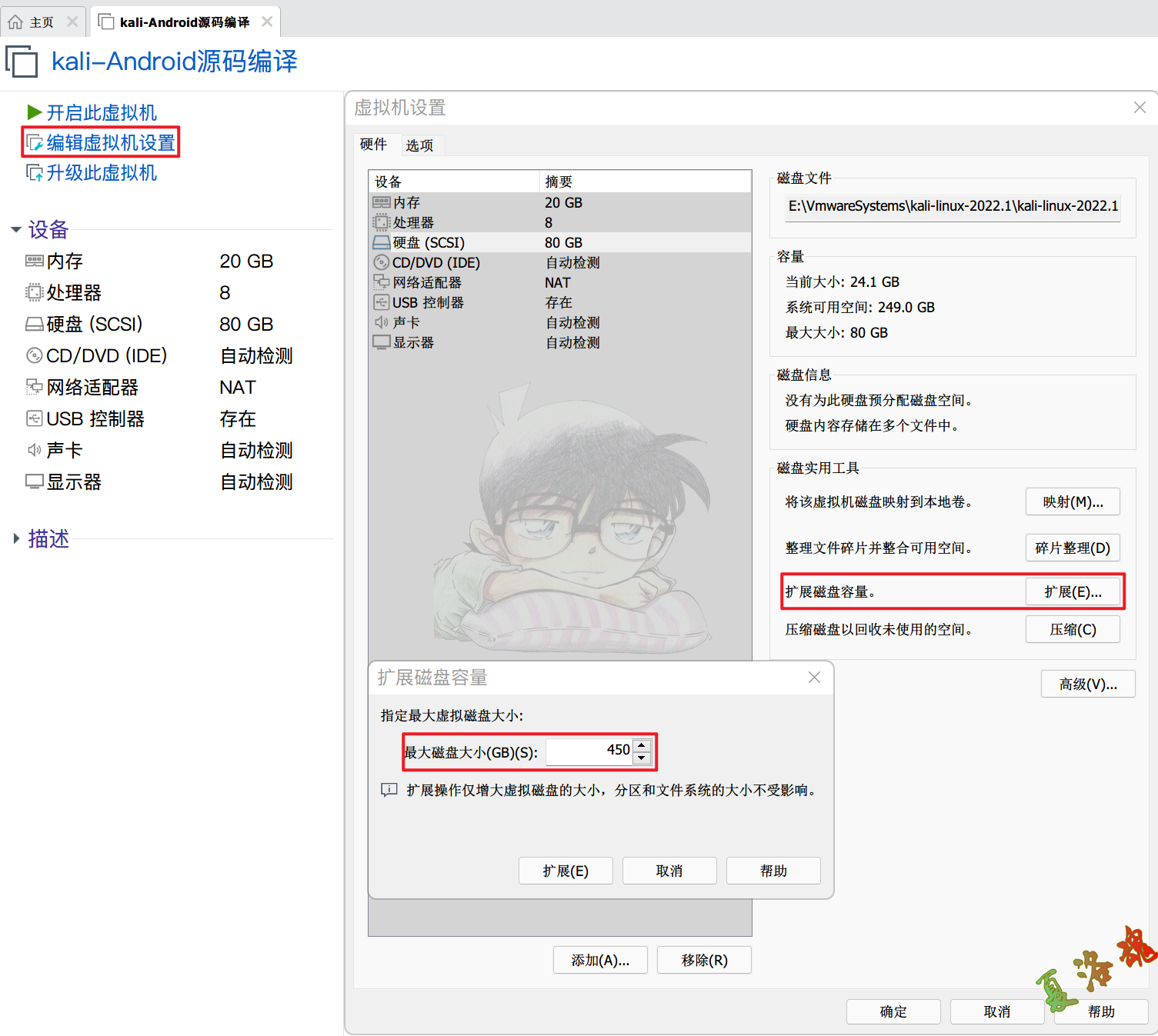
Task: Click the 碎片整理(D) defragment button
Action: pyautogui.click(x=1073, y=548)
